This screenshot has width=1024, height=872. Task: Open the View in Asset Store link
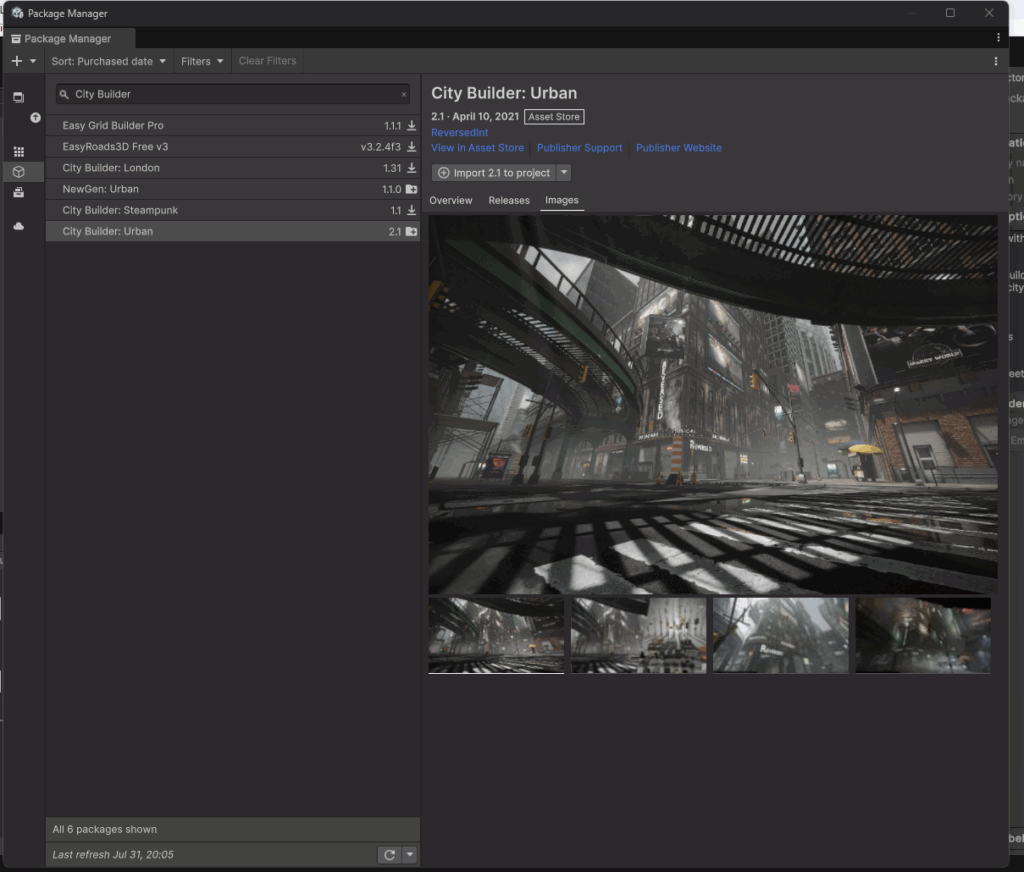click(x=477, y=148)
